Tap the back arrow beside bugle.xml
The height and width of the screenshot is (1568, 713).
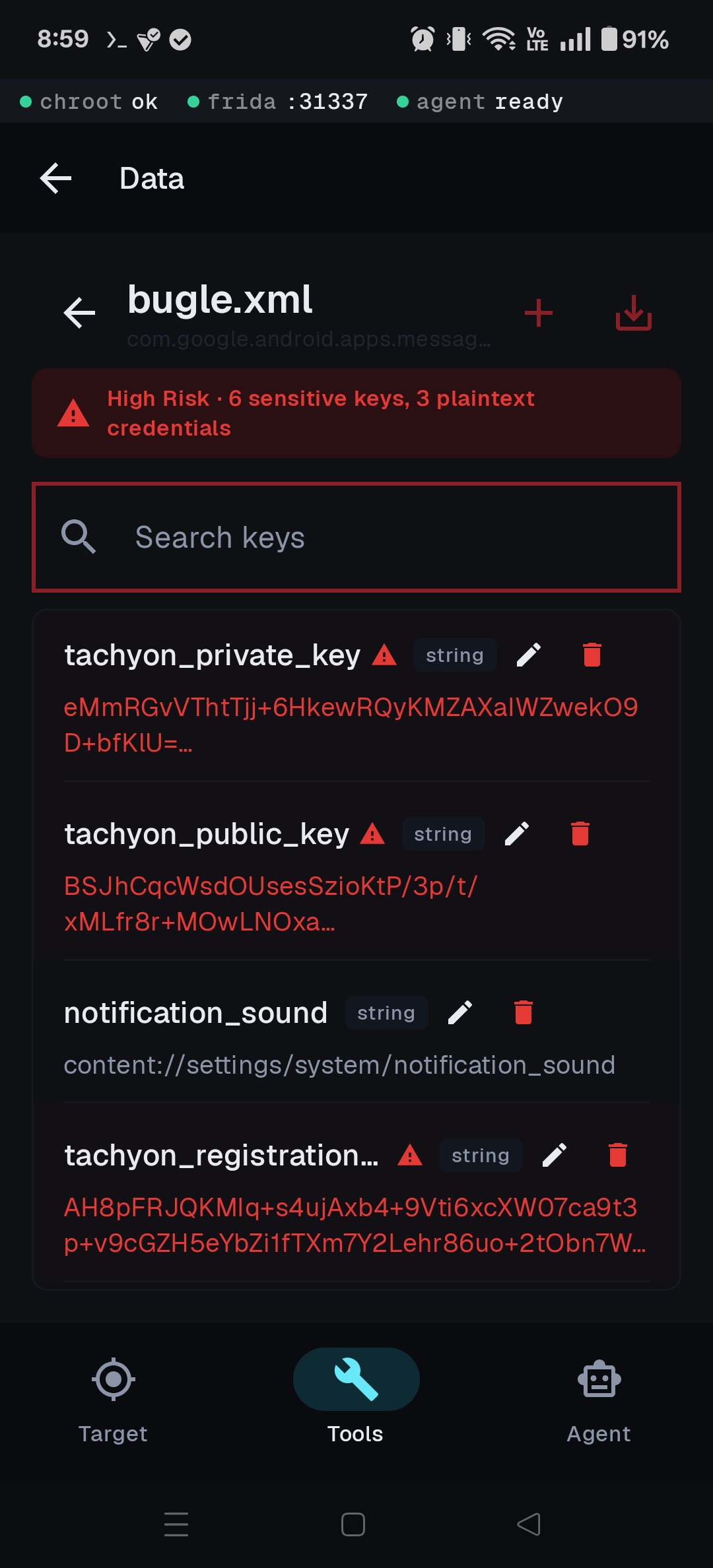point(79,313)
